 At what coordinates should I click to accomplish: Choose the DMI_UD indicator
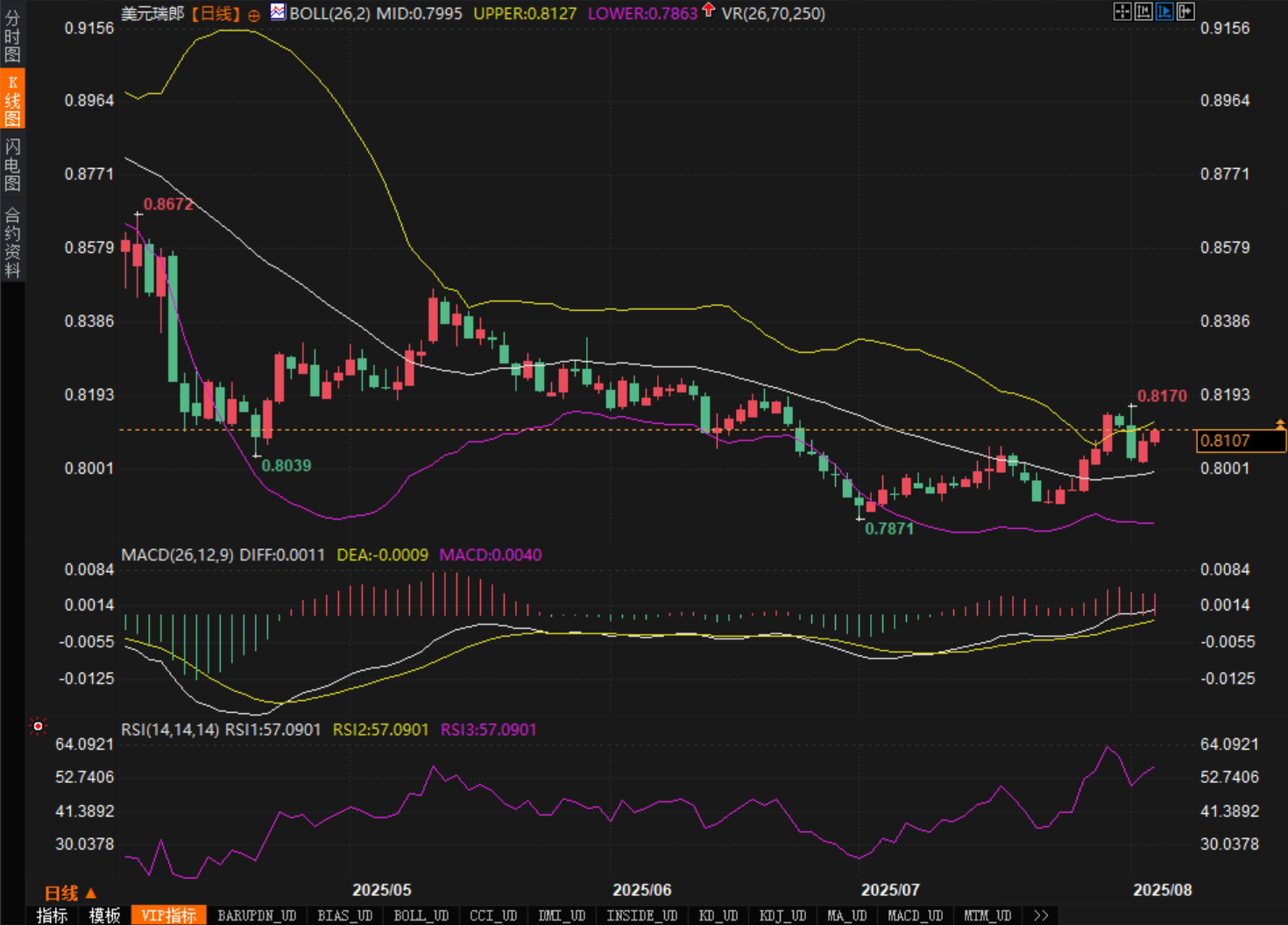click(561, 915)
